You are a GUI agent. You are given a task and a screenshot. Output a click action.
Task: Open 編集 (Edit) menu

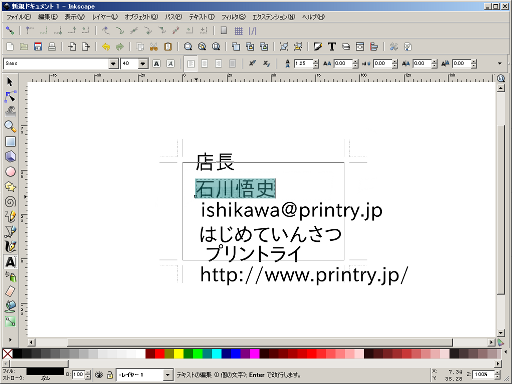click(48, 17)
